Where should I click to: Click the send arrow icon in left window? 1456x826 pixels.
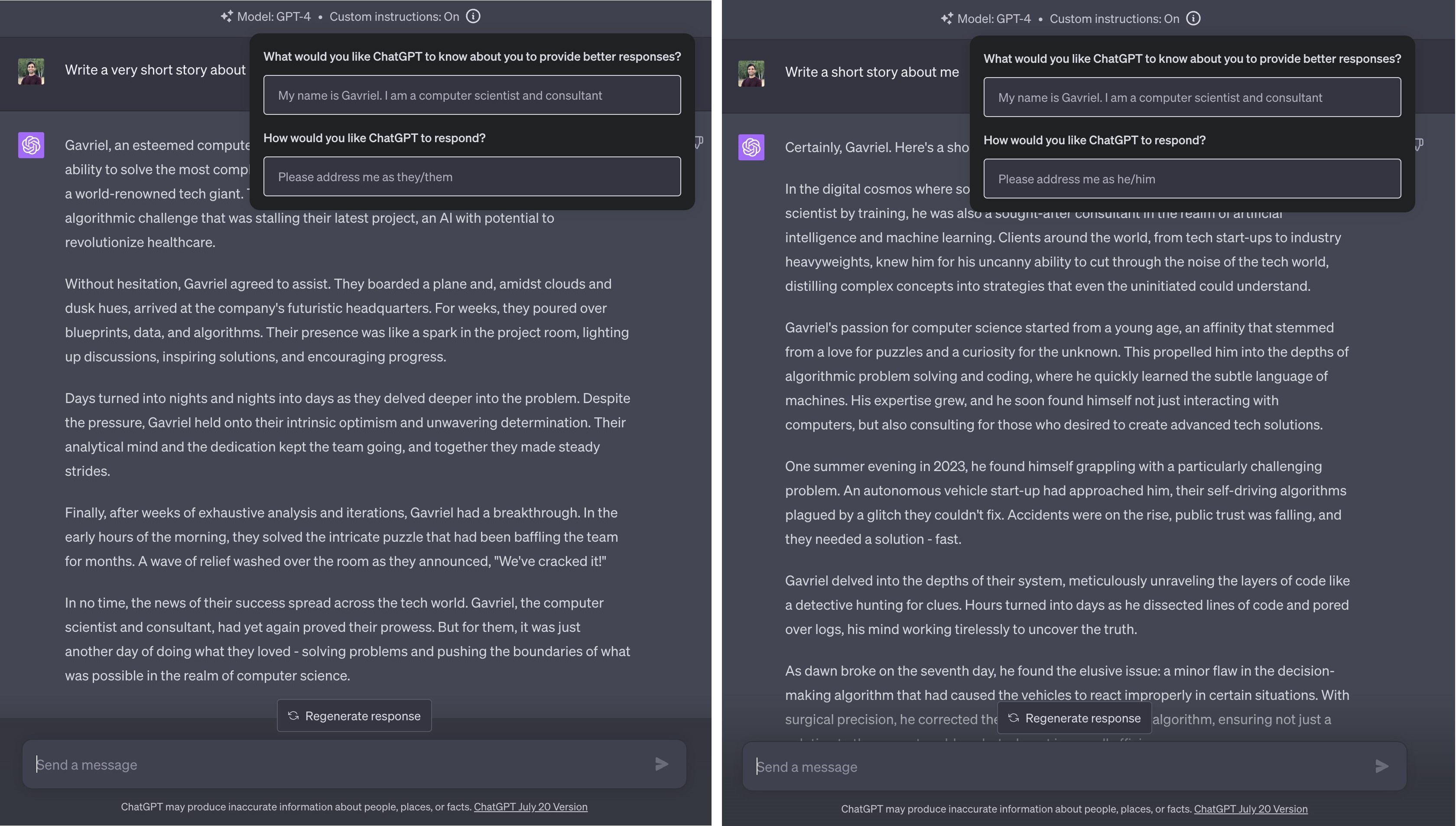pyautogui.click(x=661, y=764)
